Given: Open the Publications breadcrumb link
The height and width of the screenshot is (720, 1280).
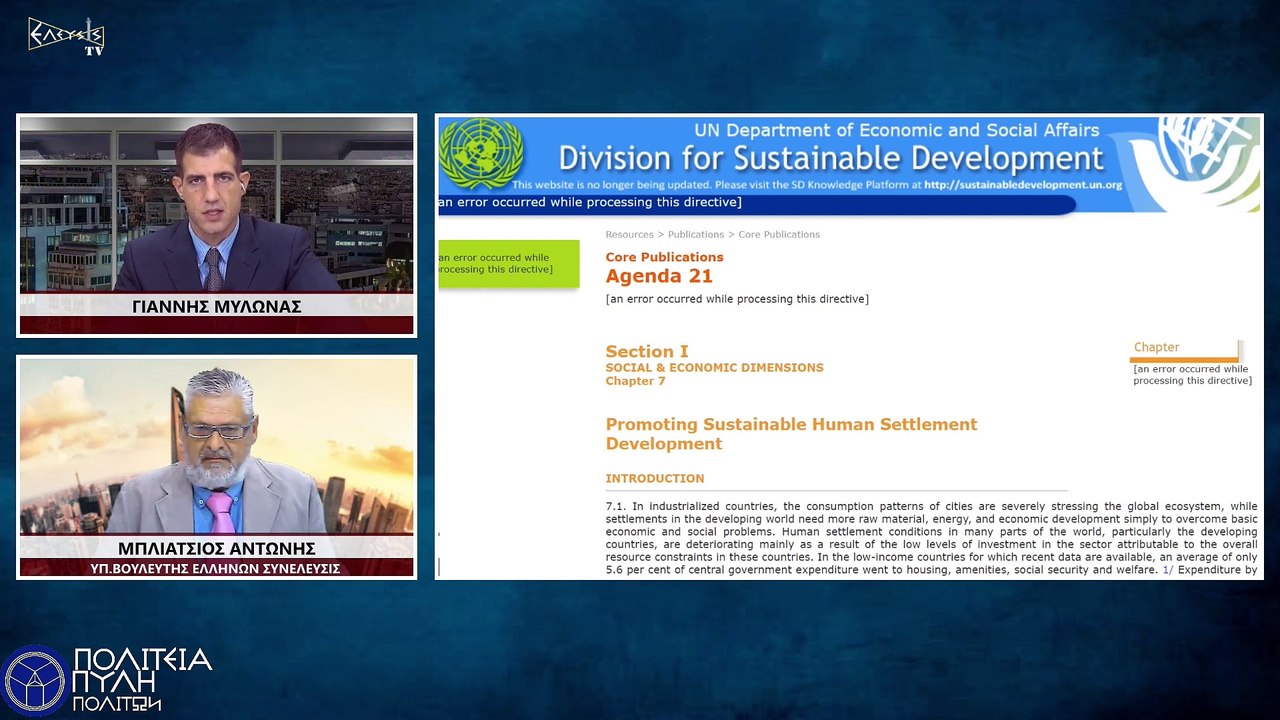Looking at the screenshot, I should [x=696, y=234].
